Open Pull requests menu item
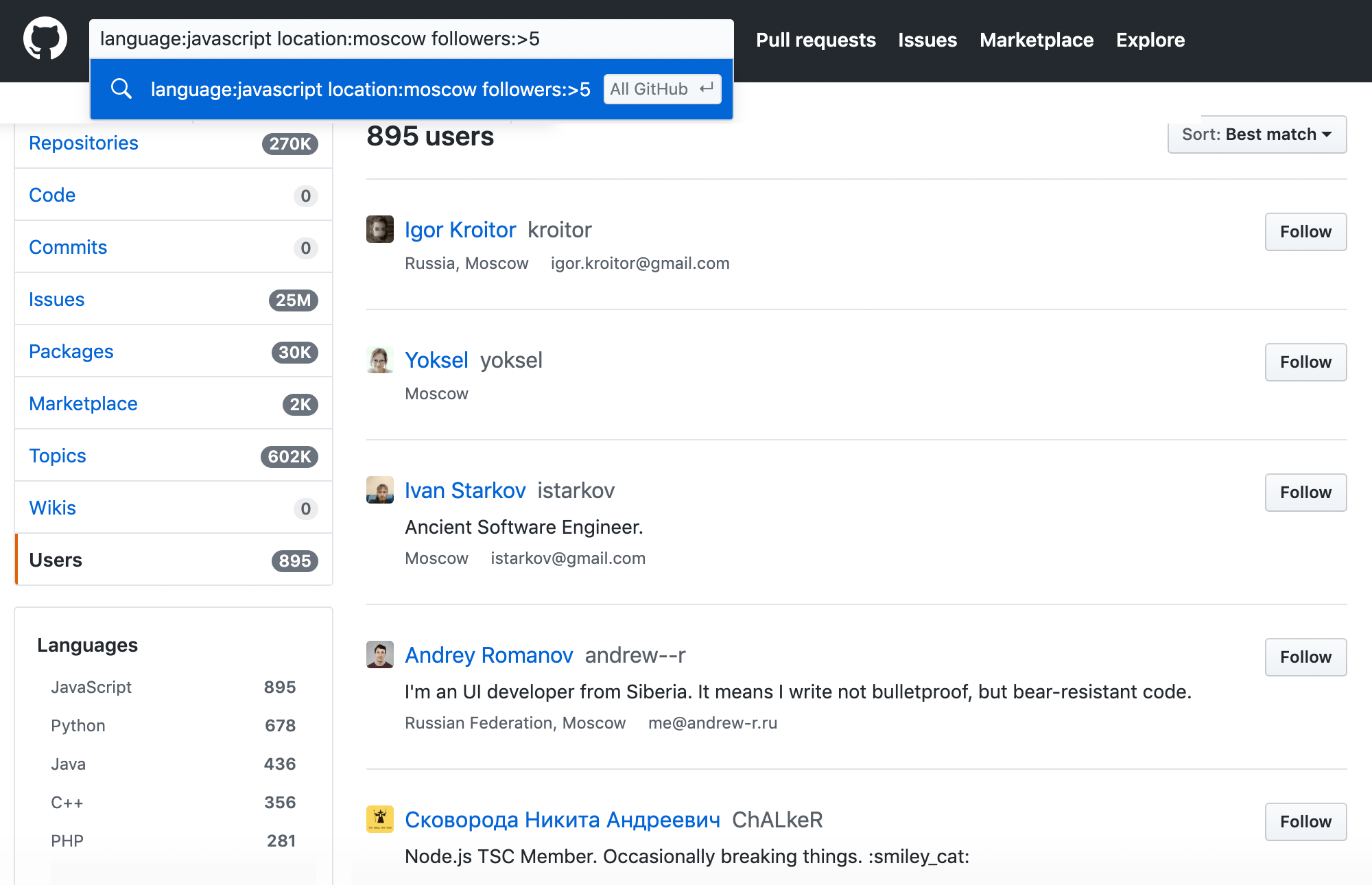 (815, 40)
